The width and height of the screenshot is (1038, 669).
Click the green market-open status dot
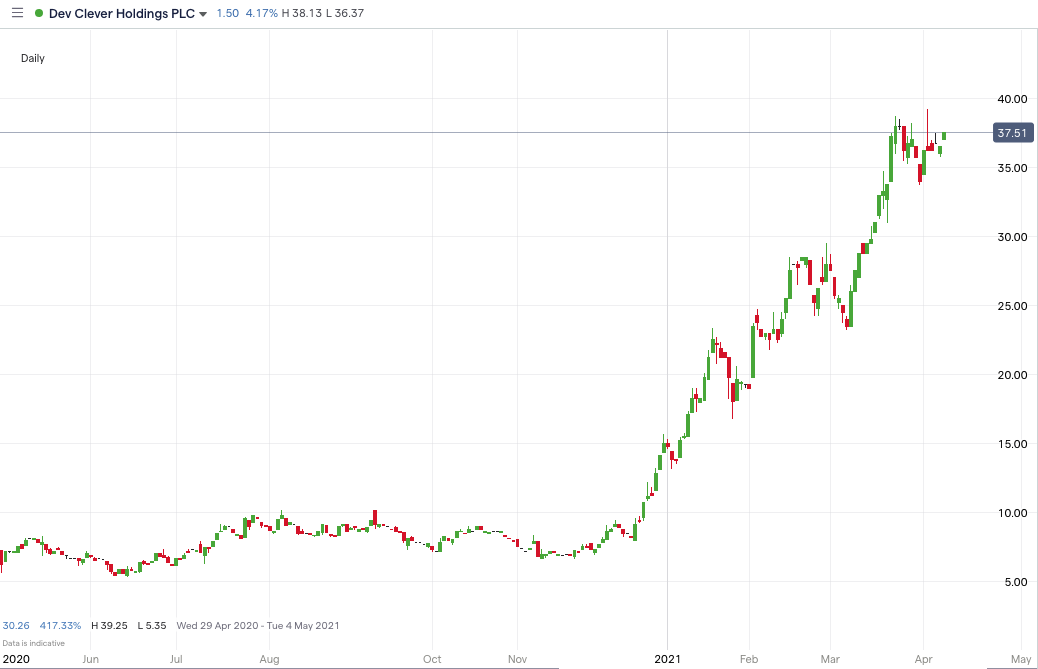point(37,13)
